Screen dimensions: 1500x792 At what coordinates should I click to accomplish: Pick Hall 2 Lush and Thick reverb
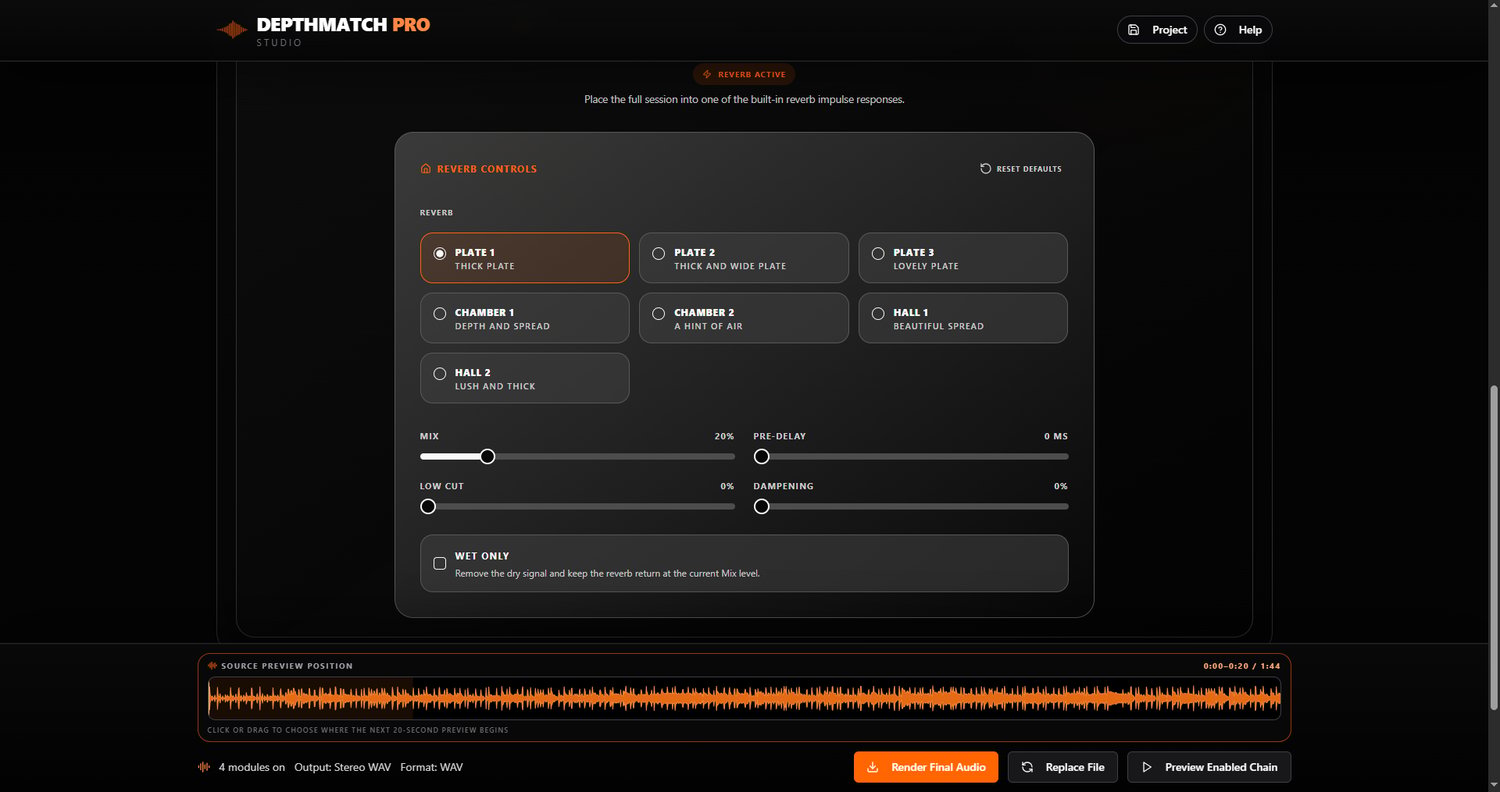[x=525, y=378]
